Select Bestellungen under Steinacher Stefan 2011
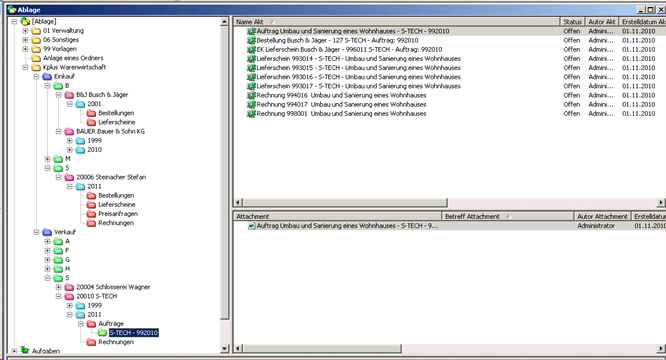666x360 pixels. [x=116, y=196]
